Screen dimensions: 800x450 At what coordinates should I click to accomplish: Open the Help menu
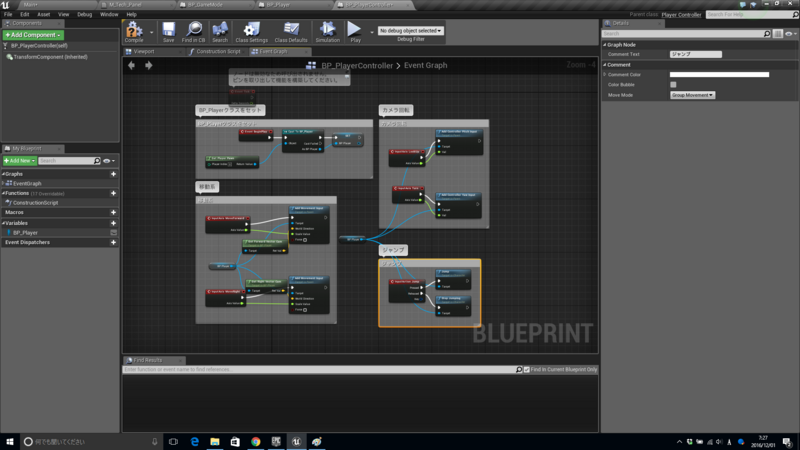131,14
